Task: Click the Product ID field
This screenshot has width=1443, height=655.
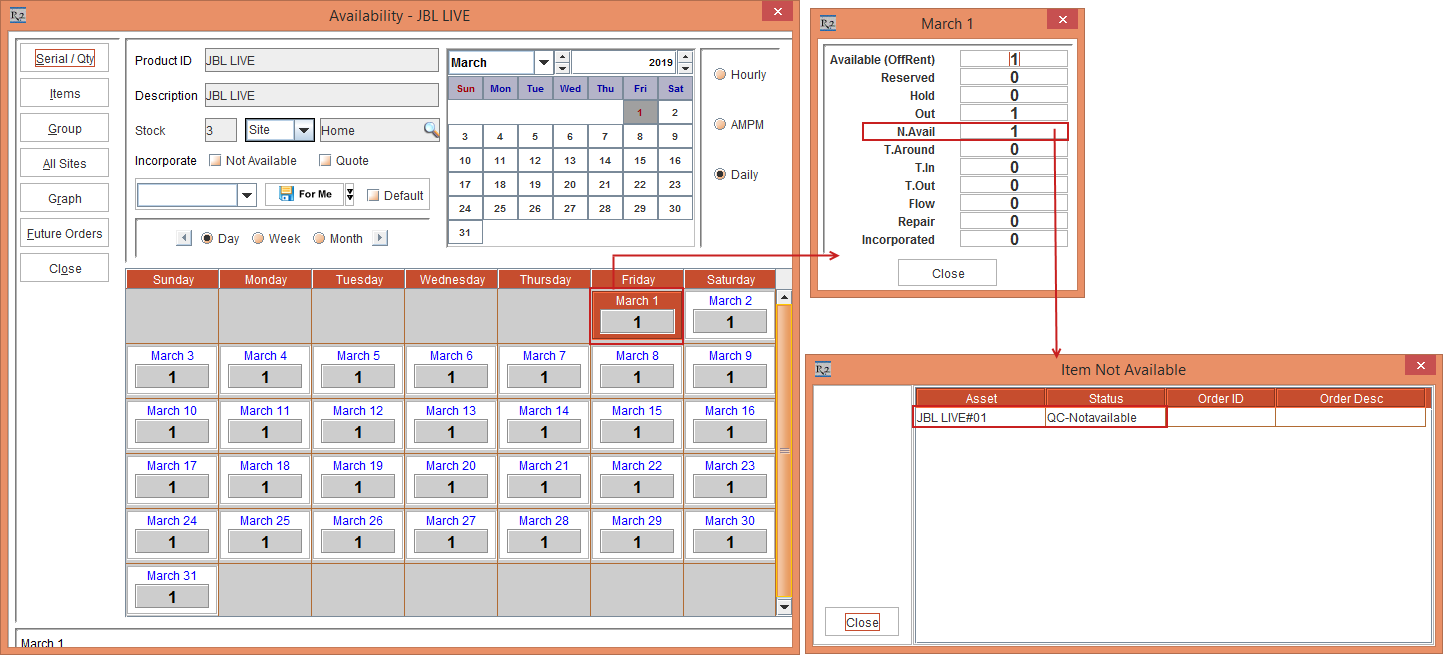Action: coord(321,60)
